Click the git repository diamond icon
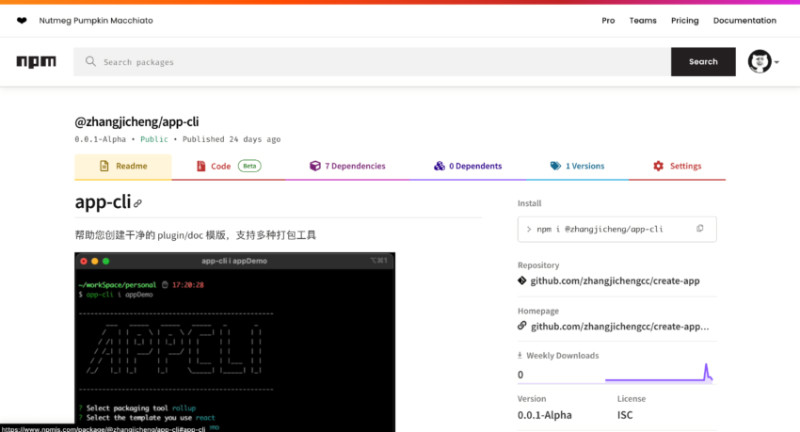Viewport: 800px width, 432px height. coord(522,281)
